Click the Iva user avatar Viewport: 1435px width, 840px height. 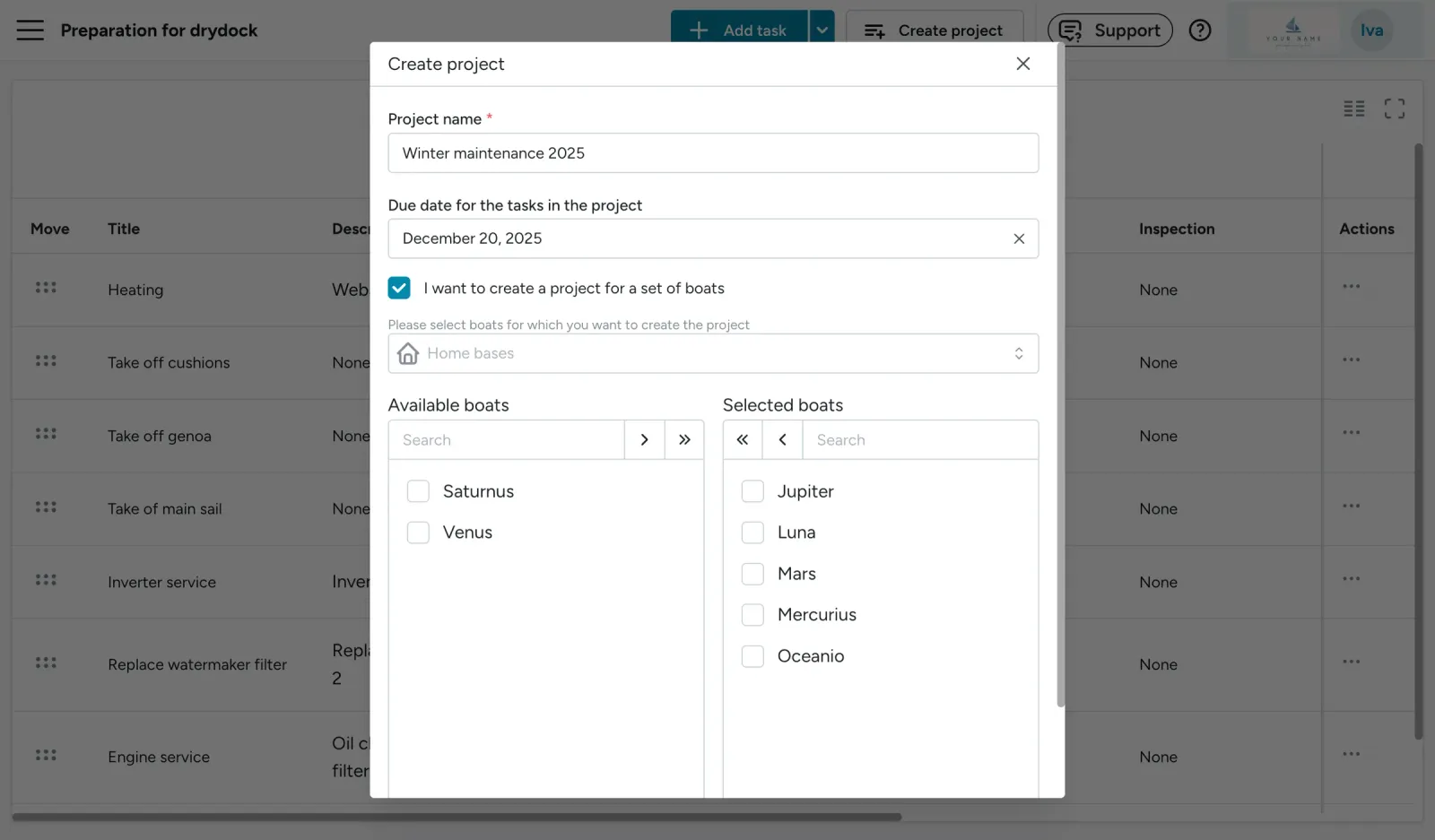point(1370,30)
